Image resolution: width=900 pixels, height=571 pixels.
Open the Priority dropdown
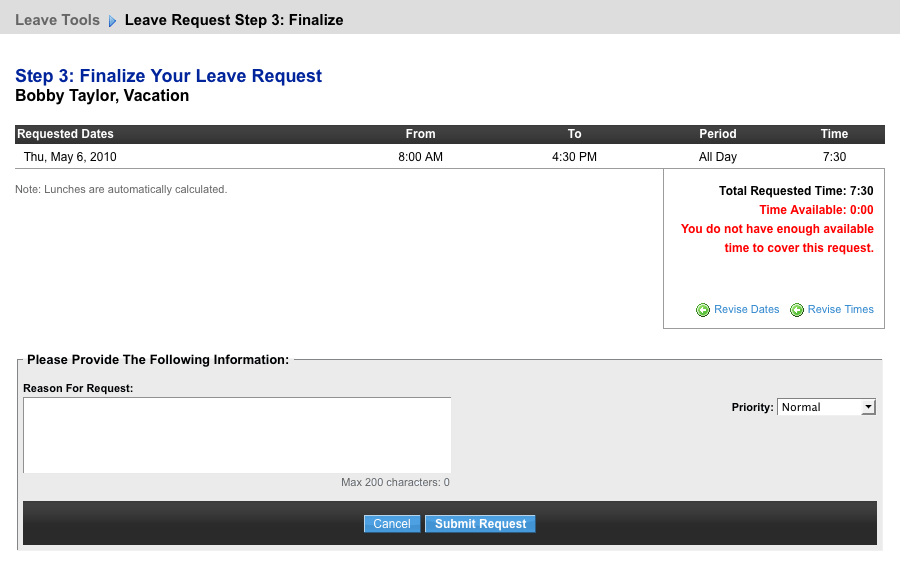pos(826,407)
